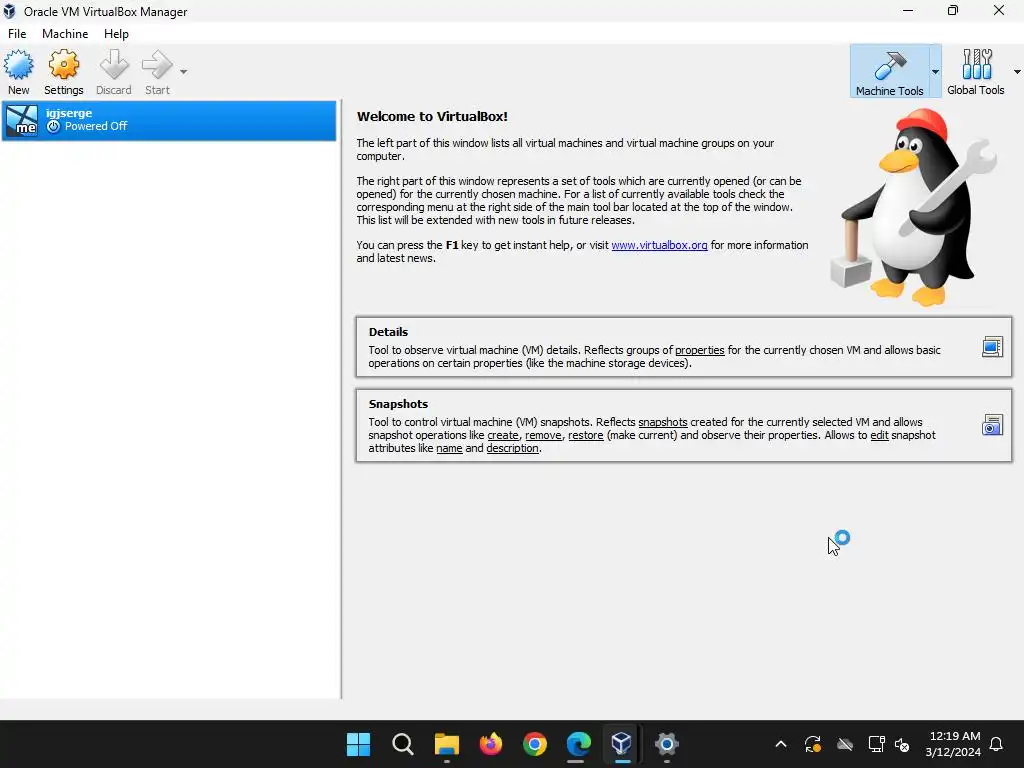Click the New virtual machine icon
The width and height of the screenshot is (1024, 768).
(18, 72)
